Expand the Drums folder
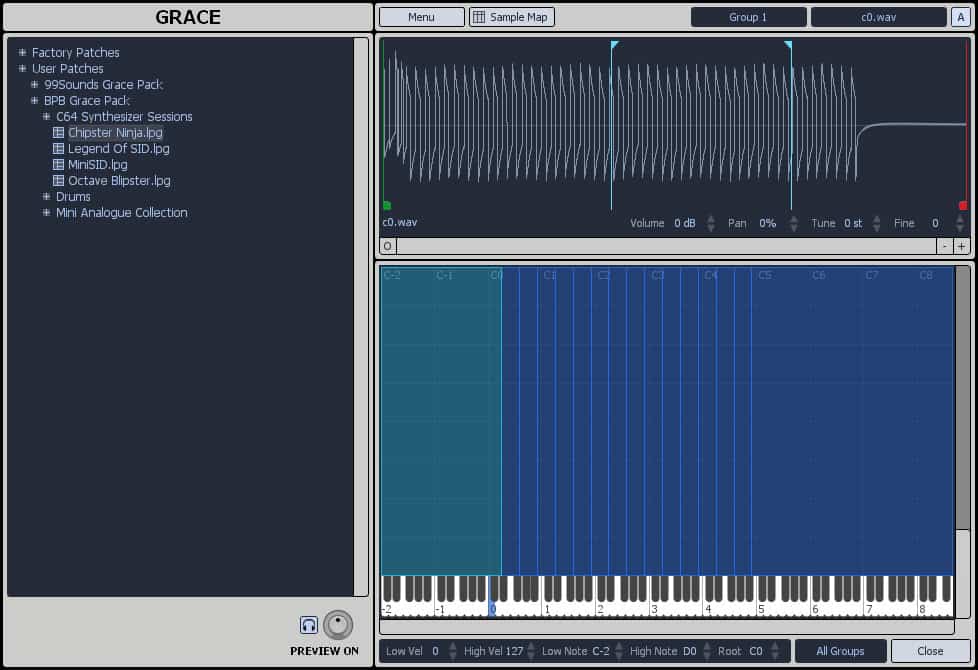 coord(46,197)
